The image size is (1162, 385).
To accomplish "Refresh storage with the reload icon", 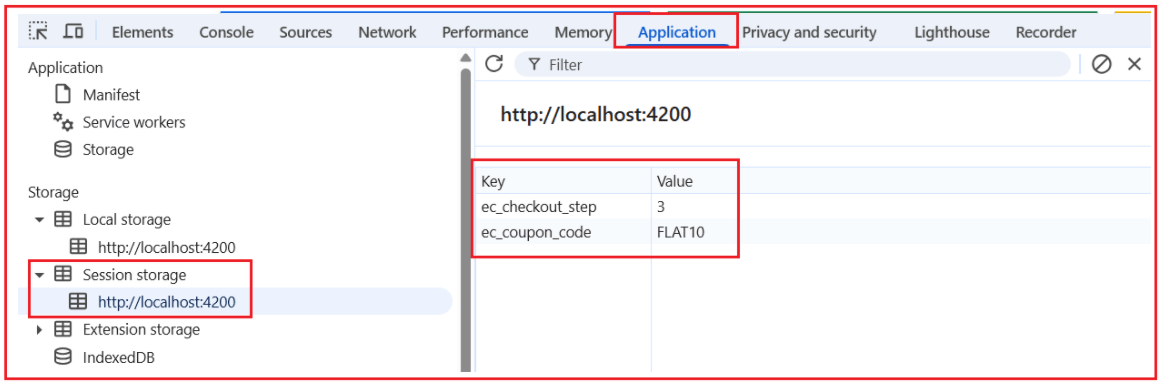I will 494,64.
